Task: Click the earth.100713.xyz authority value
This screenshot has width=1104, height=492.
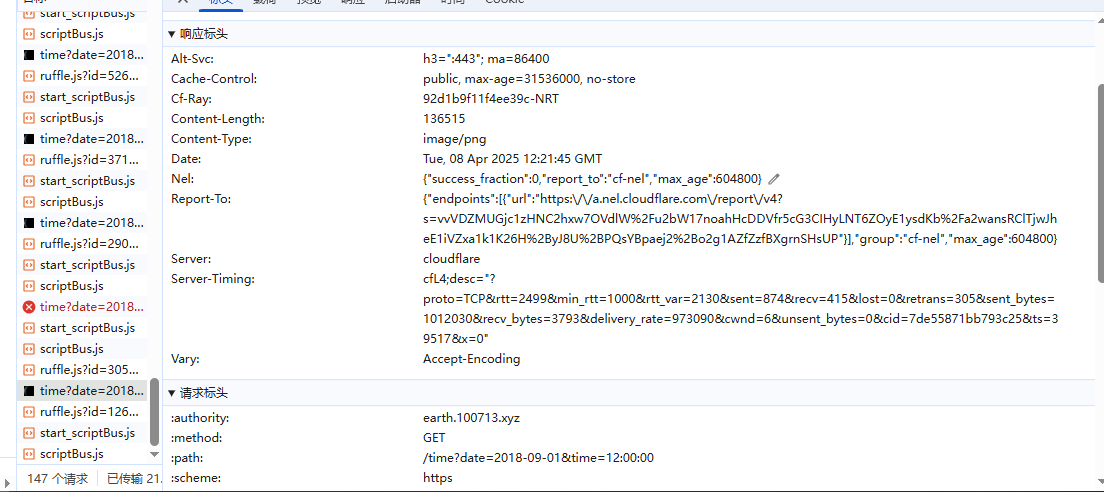Action: coord(471,418)
